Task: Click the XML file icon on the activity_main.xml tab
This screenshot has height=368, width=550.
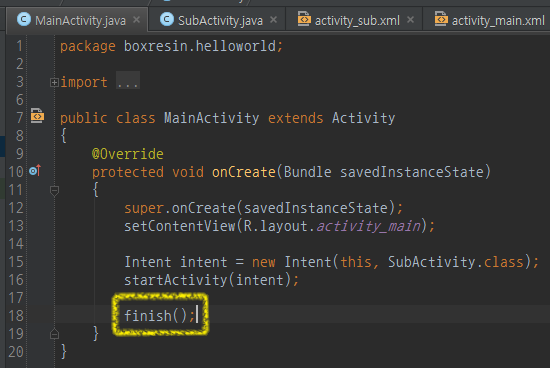Action: pyautogui.click(x=441, y=19)
